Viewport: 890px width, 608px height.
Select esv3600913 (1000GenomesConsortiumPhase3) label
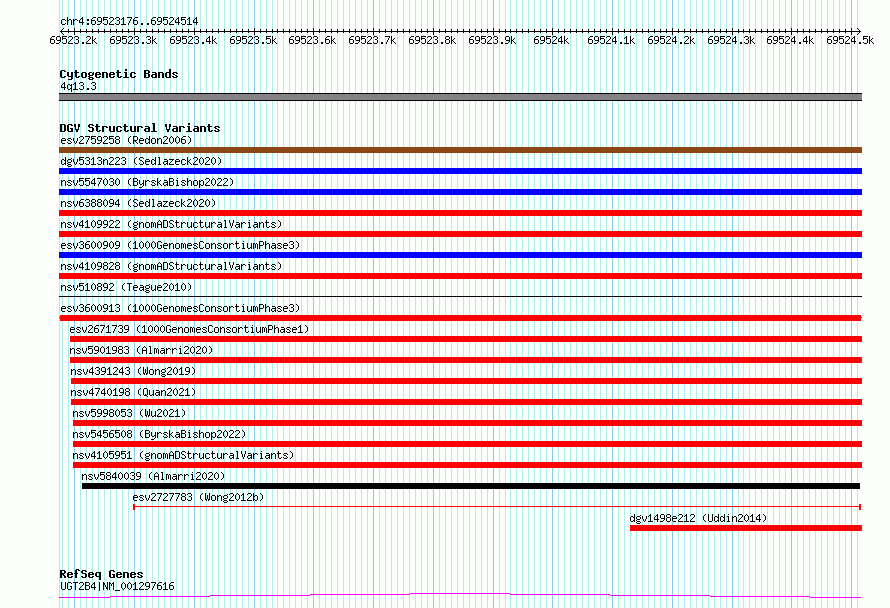[x=180, y=308]
